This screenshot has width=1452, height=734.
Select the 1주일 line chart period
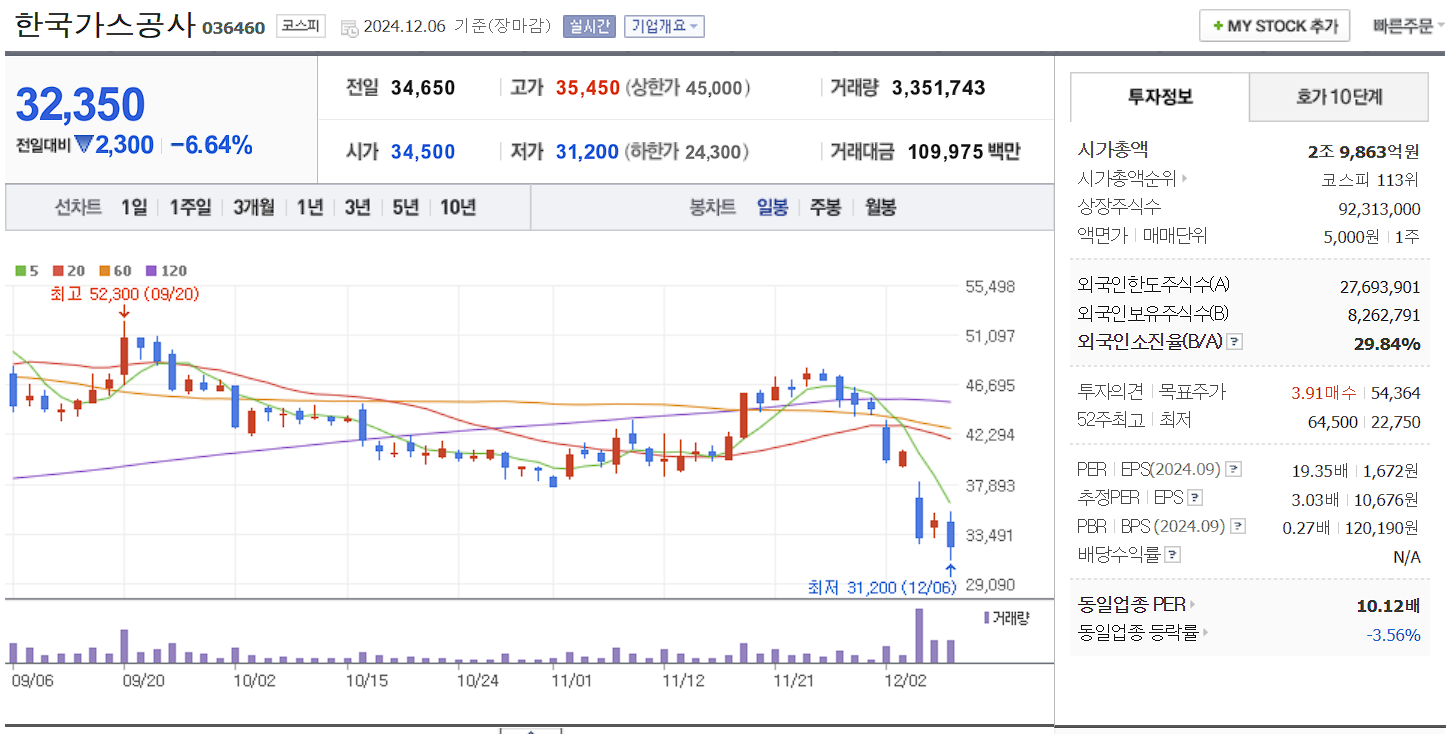tap(190, 207)
